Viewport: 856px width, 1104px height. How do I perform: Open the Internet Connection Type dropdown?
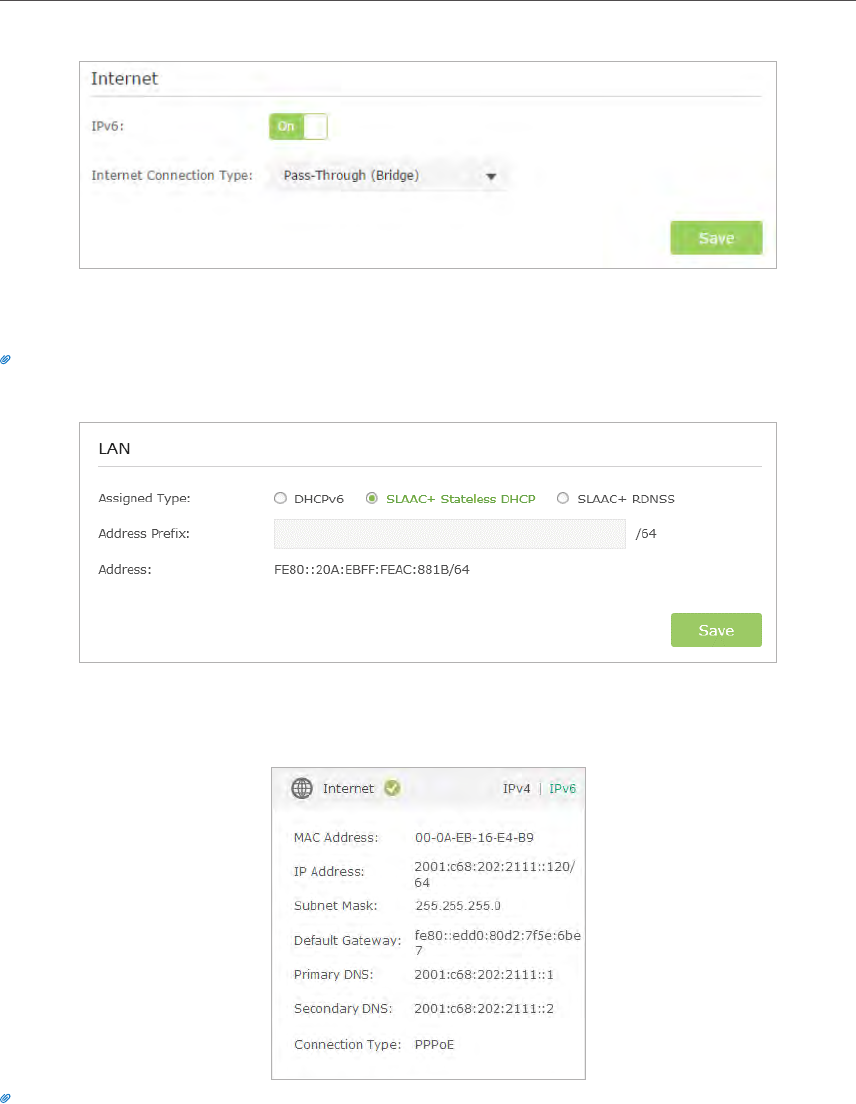387,175
